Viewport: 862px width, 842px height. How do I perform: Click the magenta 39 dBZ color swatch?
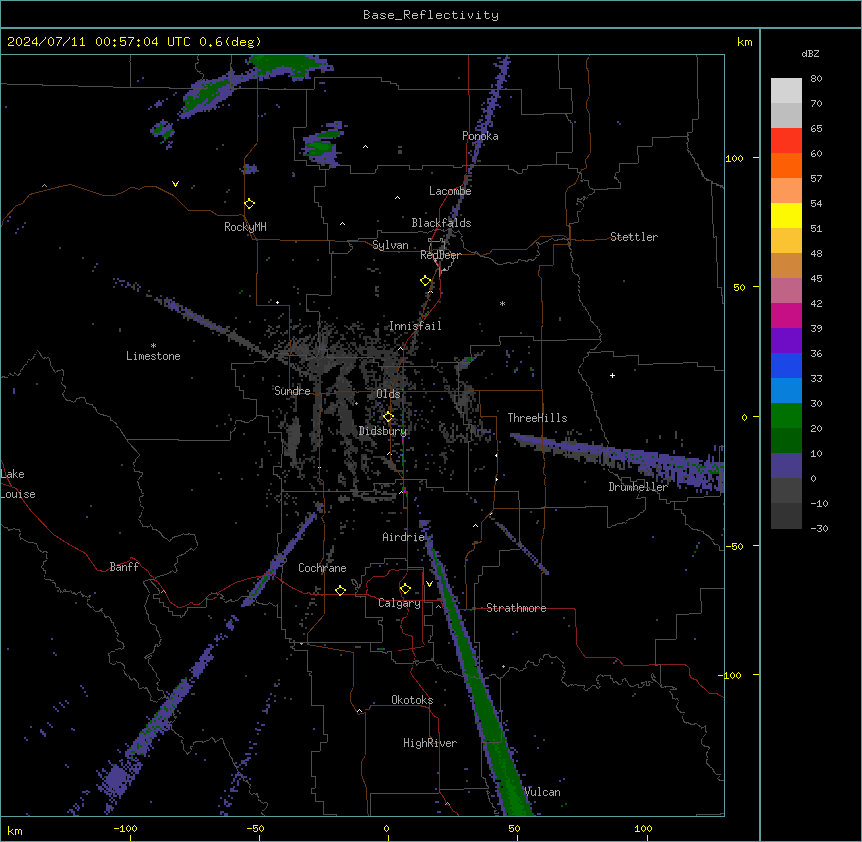coord(786,315)
